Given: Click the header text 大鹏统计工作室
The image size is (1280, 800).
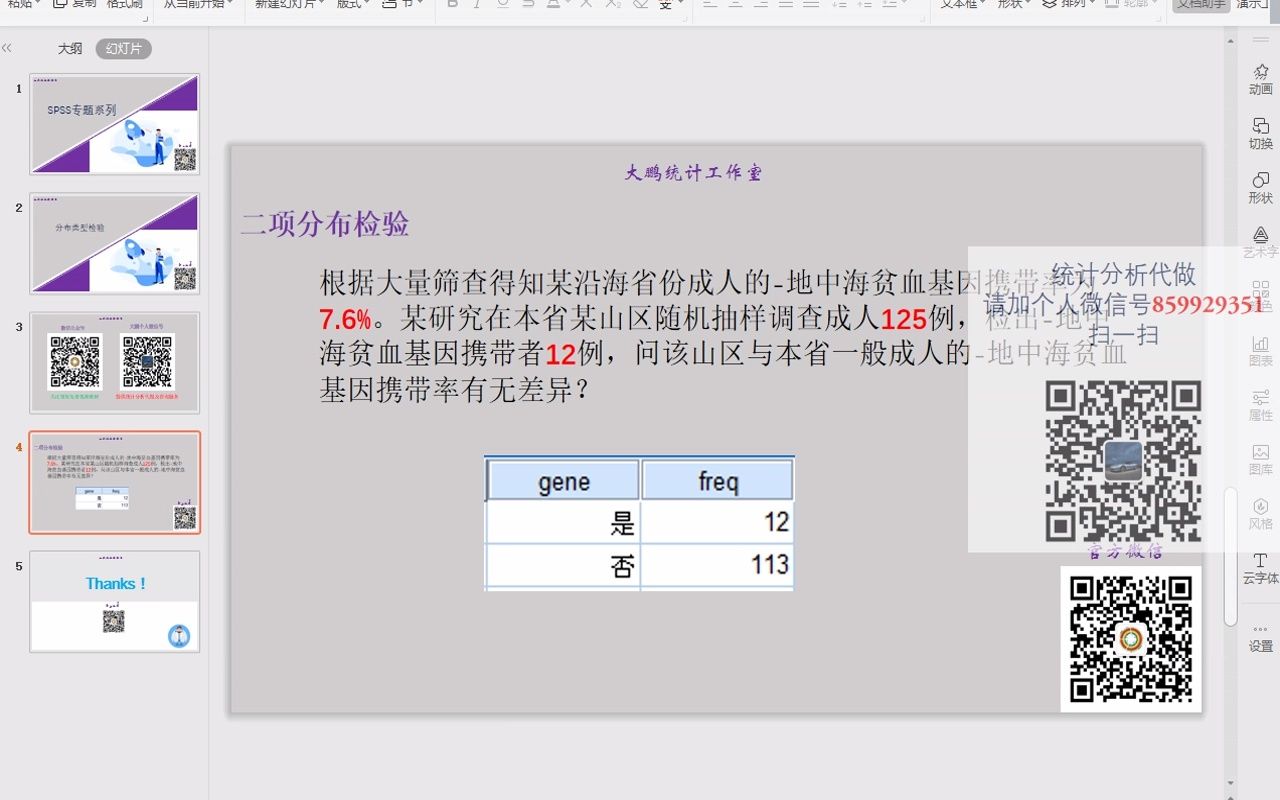Looking at the screenshot, I should pyautogui.click(x=694, y=173).
